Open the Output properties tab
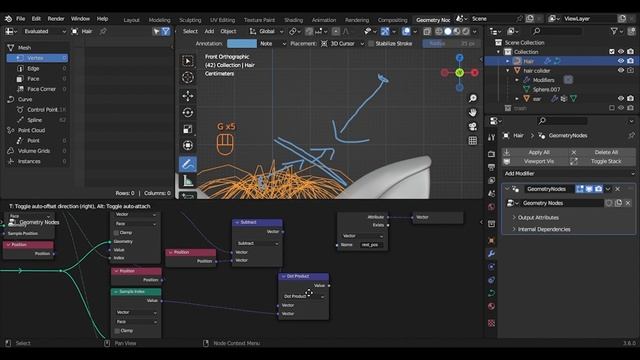The image size is (640, 360). pos(491,167)
